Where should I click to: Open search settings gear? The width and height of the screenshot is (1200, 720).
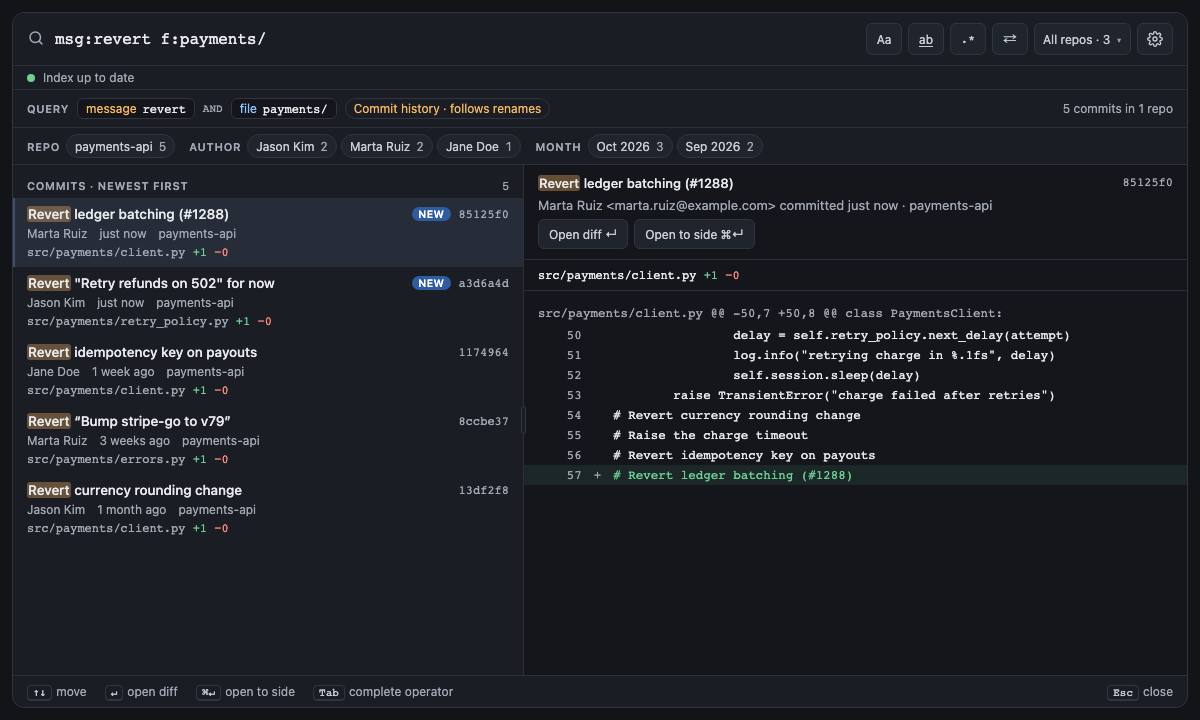[1155, 39]
